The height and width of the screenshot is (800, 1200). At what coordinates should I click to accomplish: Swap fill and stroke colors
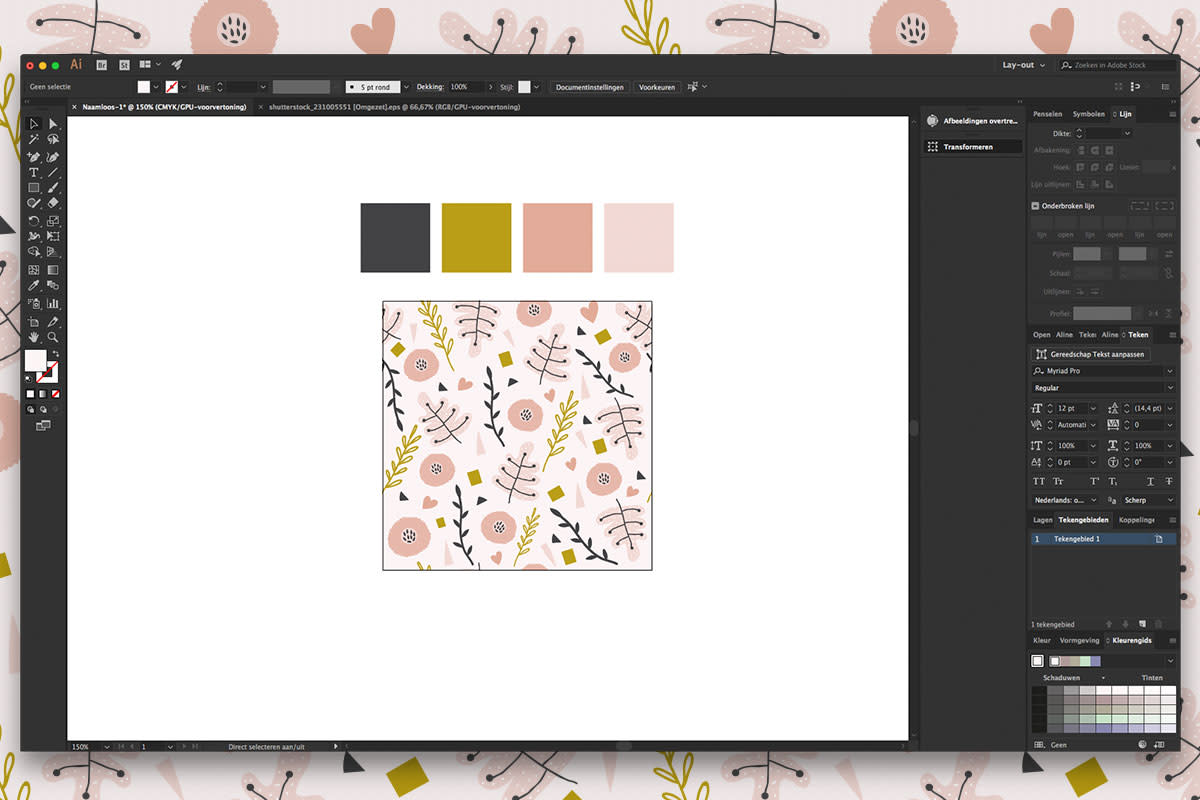pyautogui.click(x=55, y=354)
